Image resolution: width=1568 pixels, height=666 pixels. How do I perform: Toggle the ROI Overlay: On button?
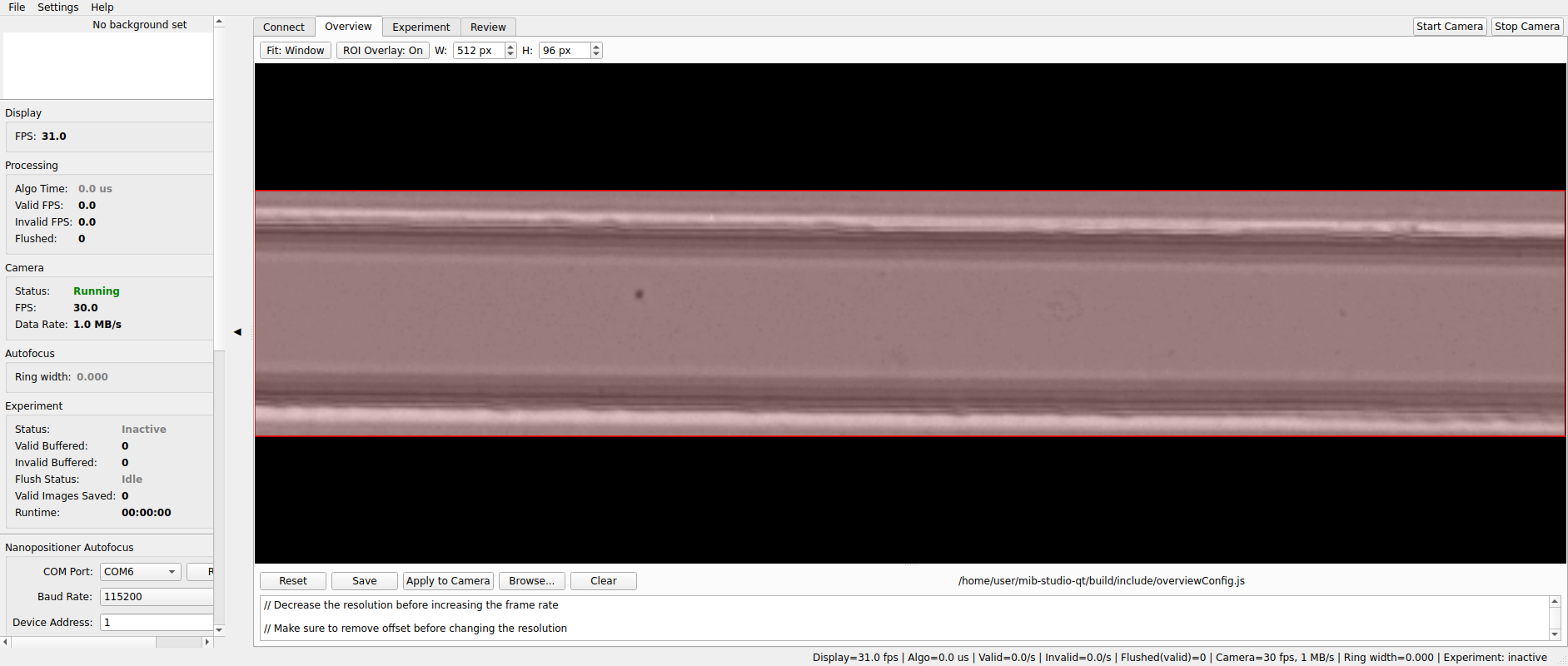tap(383, 50)
